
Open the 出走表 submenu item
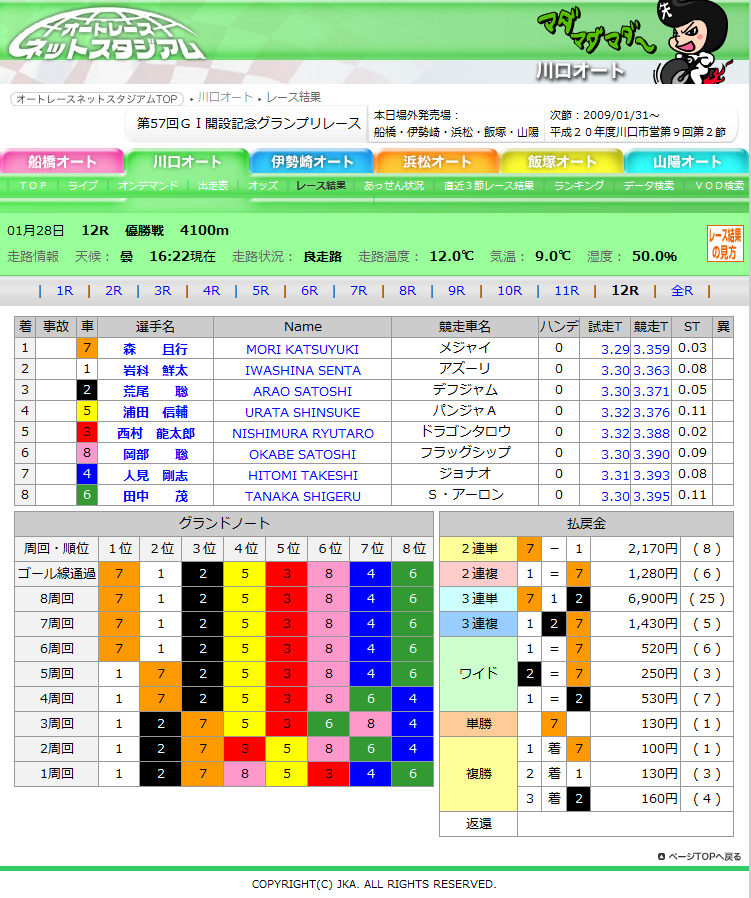pos(213,186)
